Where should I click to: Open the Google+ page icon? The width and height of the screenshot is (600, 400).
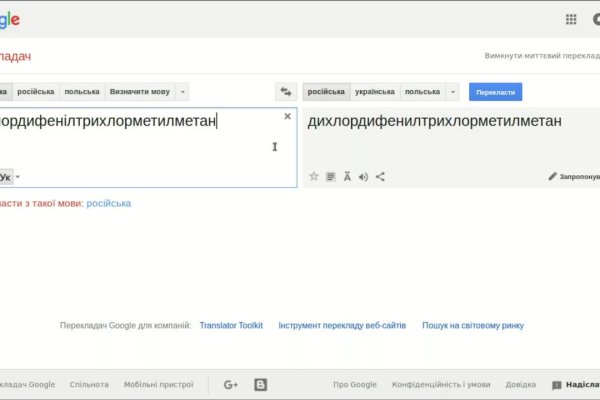click(230, 384)
